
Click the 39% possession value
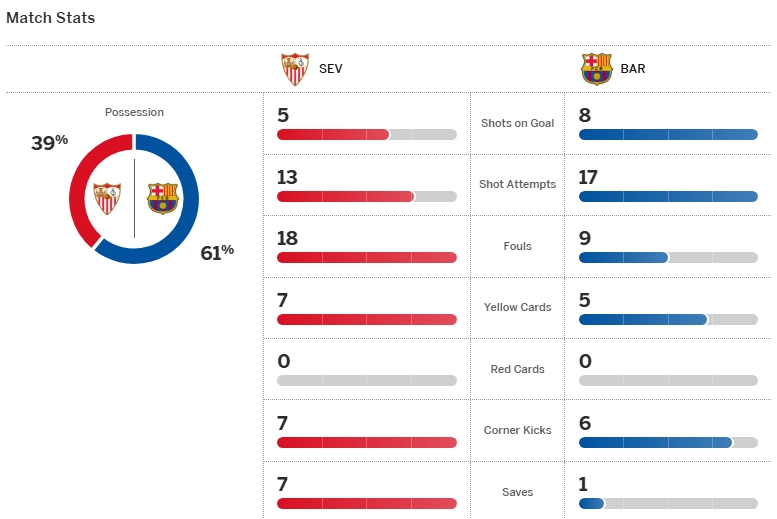[49, 143]
